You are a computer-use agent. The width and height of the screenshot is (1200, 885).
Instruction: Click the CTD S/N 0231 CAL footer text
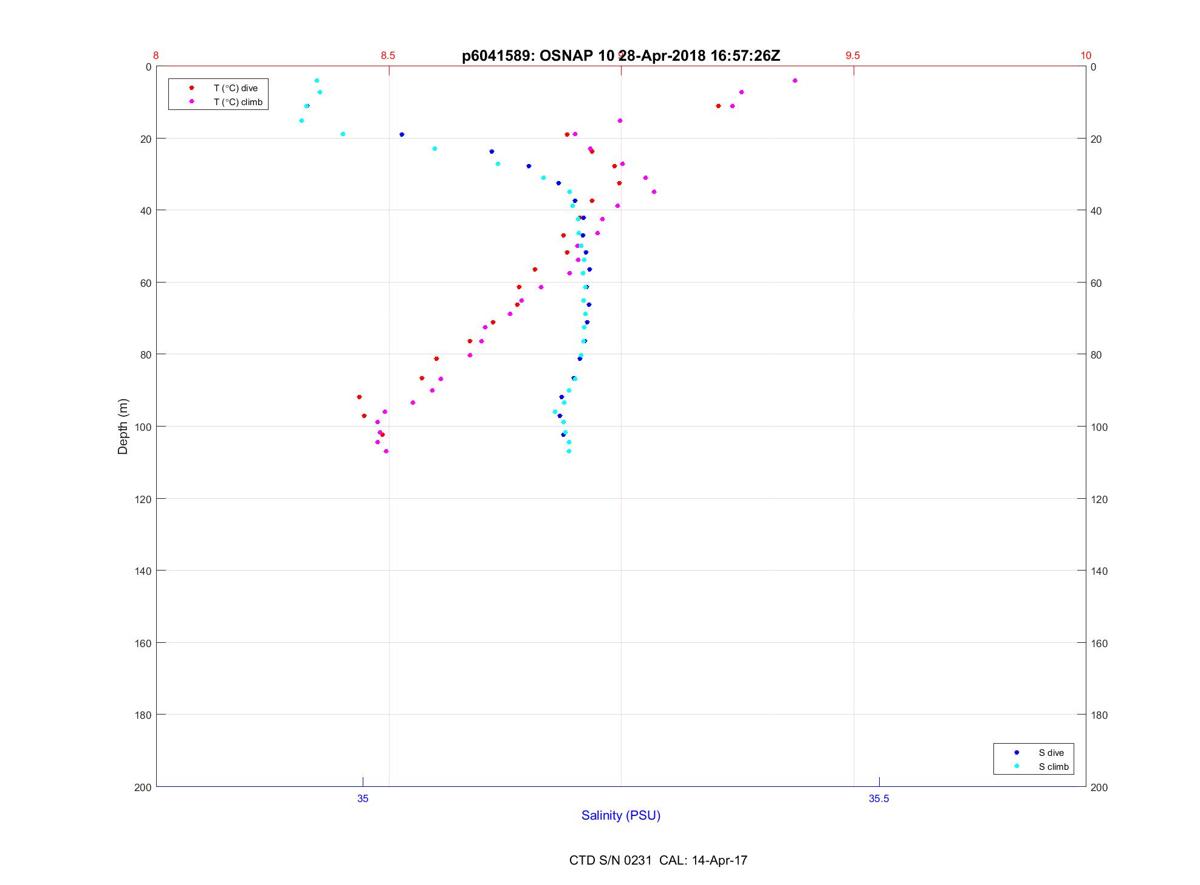click(x=658, y=860)
